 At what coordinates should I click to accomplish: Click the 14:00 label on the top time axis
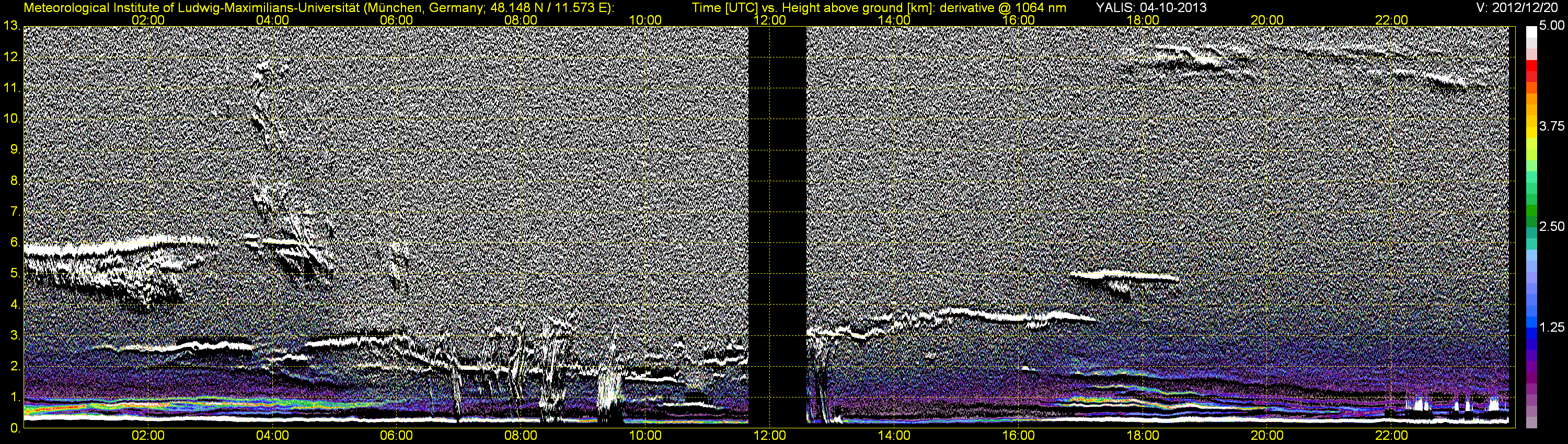coord(894,20)
